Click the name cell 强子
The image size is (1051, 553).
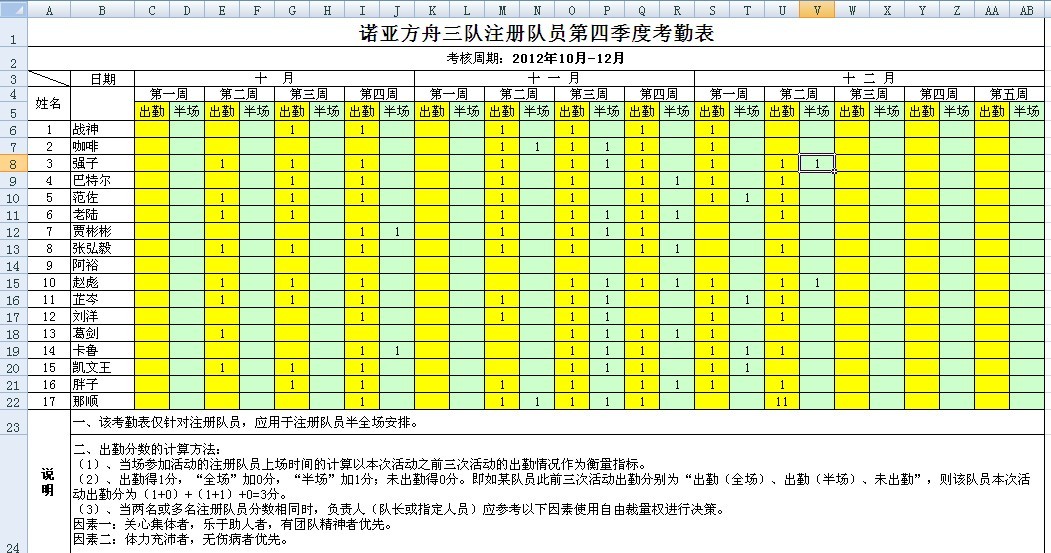point(103,164)
